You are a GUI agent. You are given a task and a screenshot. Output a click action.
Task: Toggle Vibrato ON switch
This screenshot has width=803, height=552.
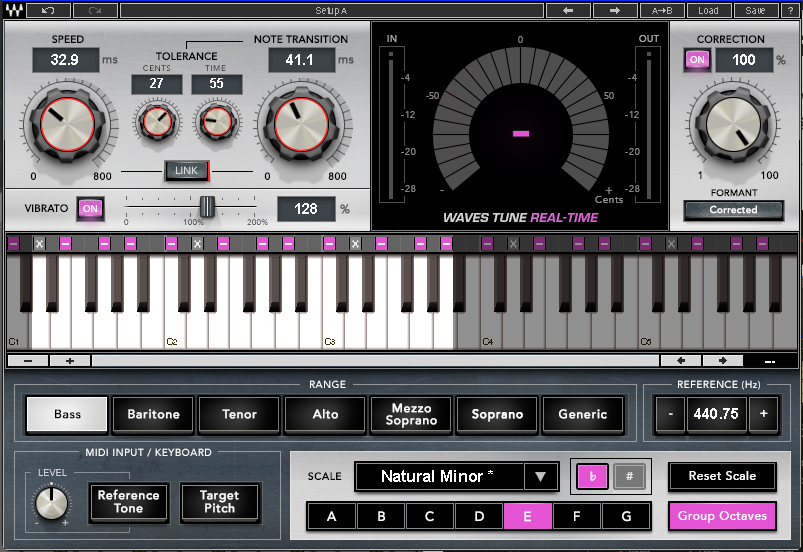[x=91, y=209]
